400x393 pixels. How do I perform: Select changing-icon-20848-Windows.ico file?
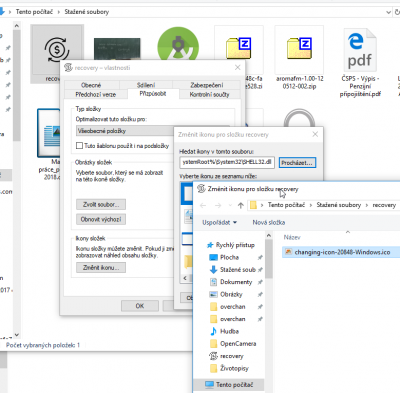[341, 252]
